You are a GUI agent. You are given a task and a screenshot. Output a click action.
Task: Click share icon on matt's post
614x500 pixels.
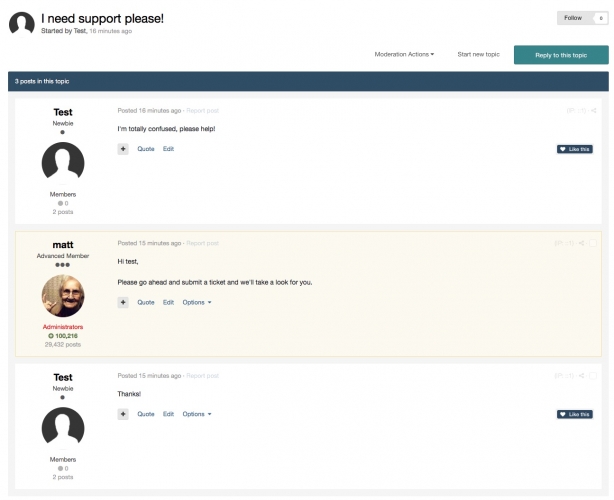click(581, 243)
